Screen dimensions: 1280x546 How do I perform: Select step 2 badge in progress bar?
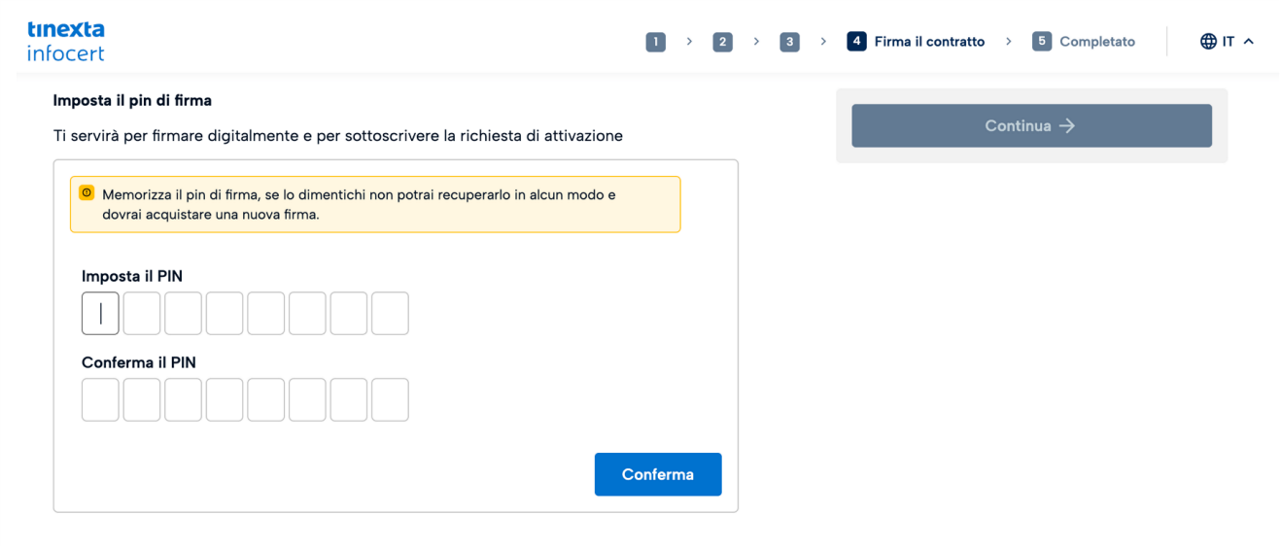coord(722,42)
